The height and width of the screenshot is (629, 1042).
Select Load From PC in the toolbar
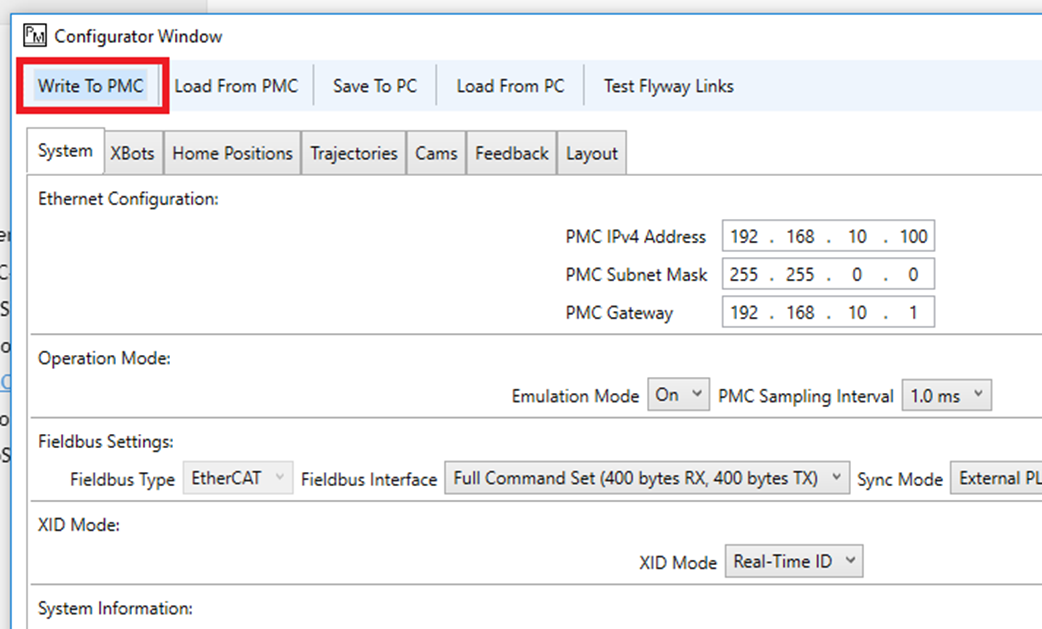point(510,86)
